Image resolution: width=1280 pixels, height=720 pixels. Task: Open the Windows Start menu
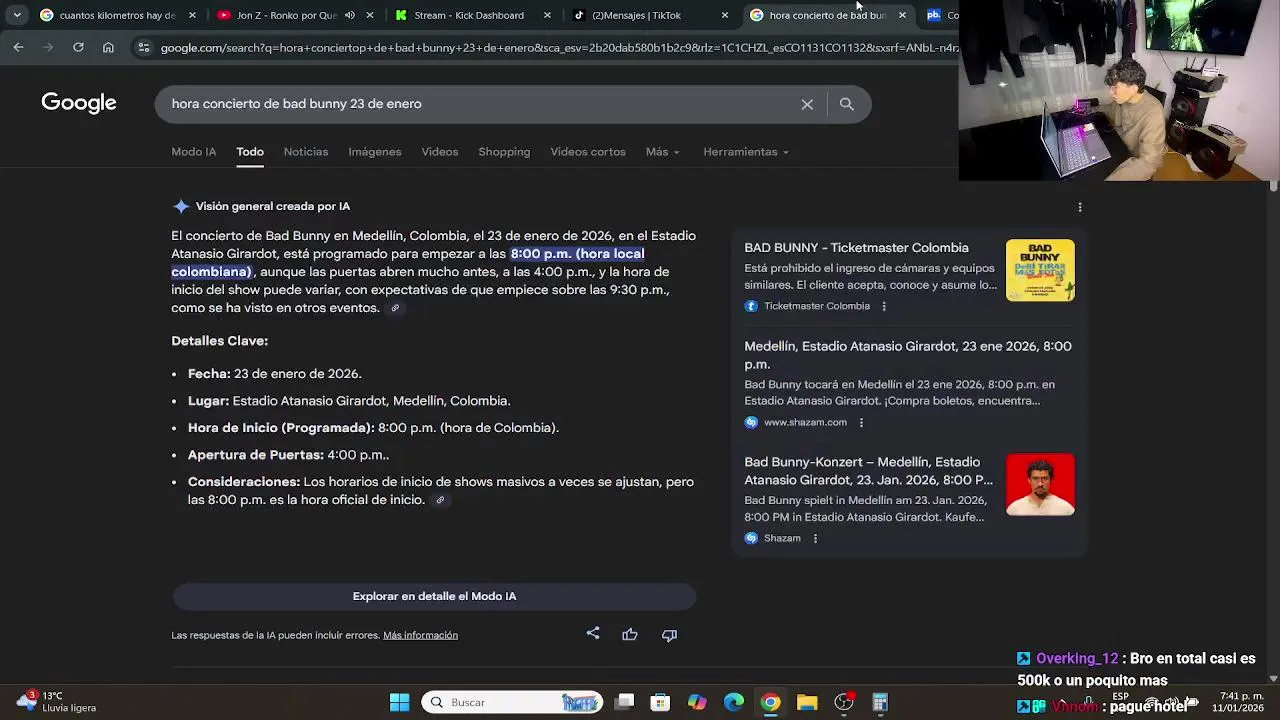399,702
